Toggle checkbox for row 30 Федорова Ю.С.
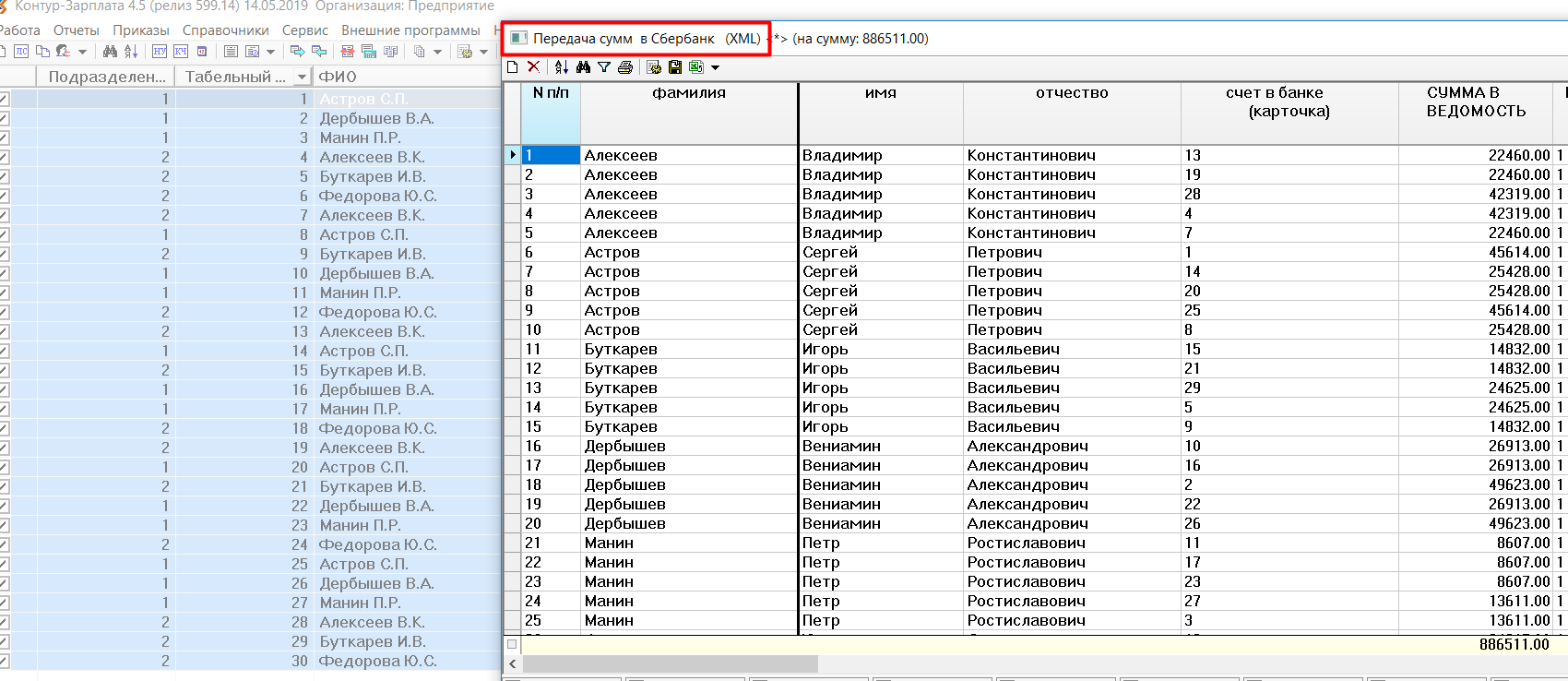This screenshot has height=681, width=1568. click(x=4, y=661)
